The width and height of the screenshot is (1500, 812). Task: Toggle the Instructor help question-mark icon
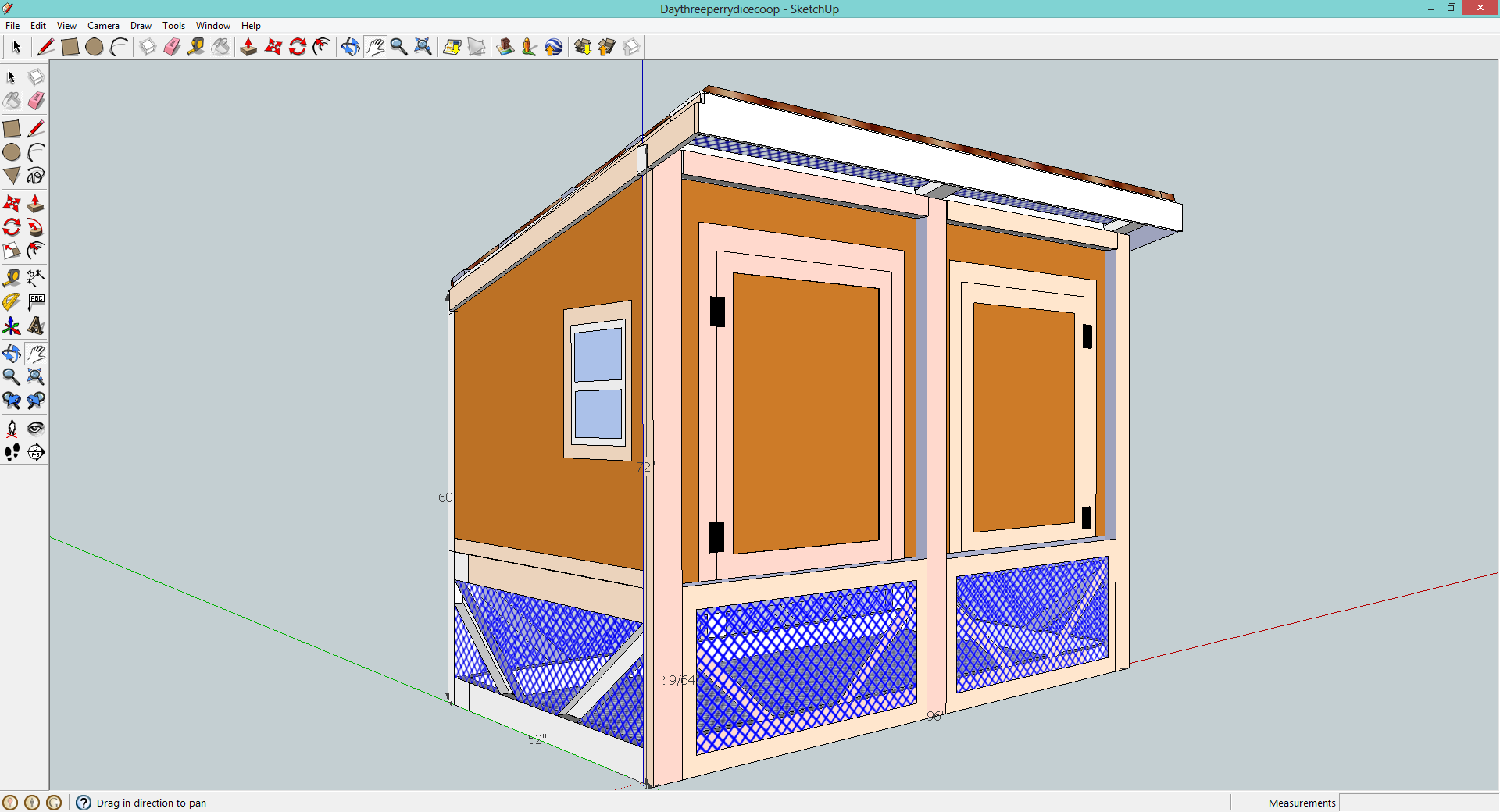[x=84, y=803]
